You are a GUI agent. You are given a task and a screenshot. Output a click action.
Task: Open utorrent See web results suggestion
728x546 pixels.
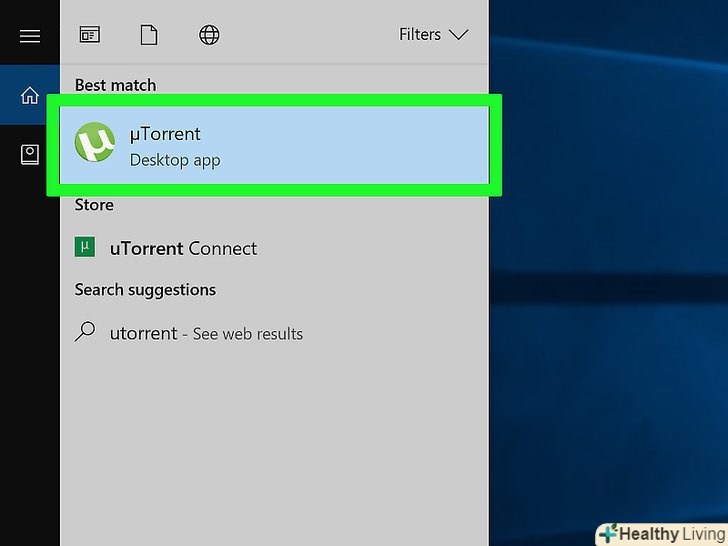coord(274,333)
